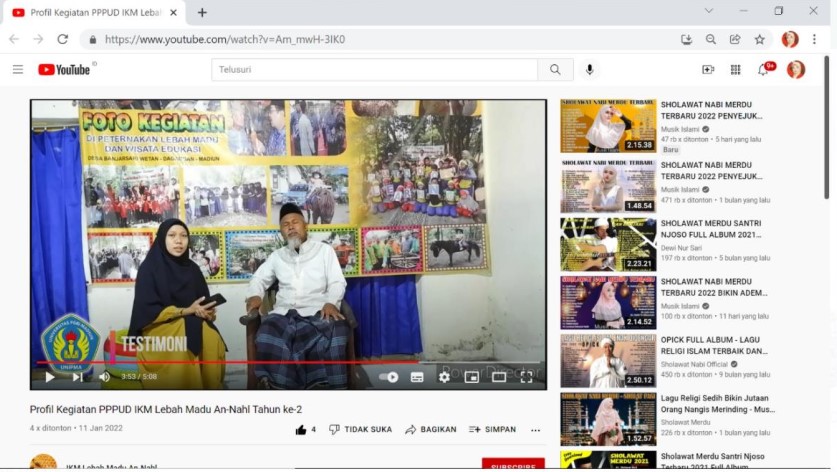The height and width of the screenshot is (472, 837).
Task: Open the YouTube notifications bell
Action: click(x=763, y=70)
